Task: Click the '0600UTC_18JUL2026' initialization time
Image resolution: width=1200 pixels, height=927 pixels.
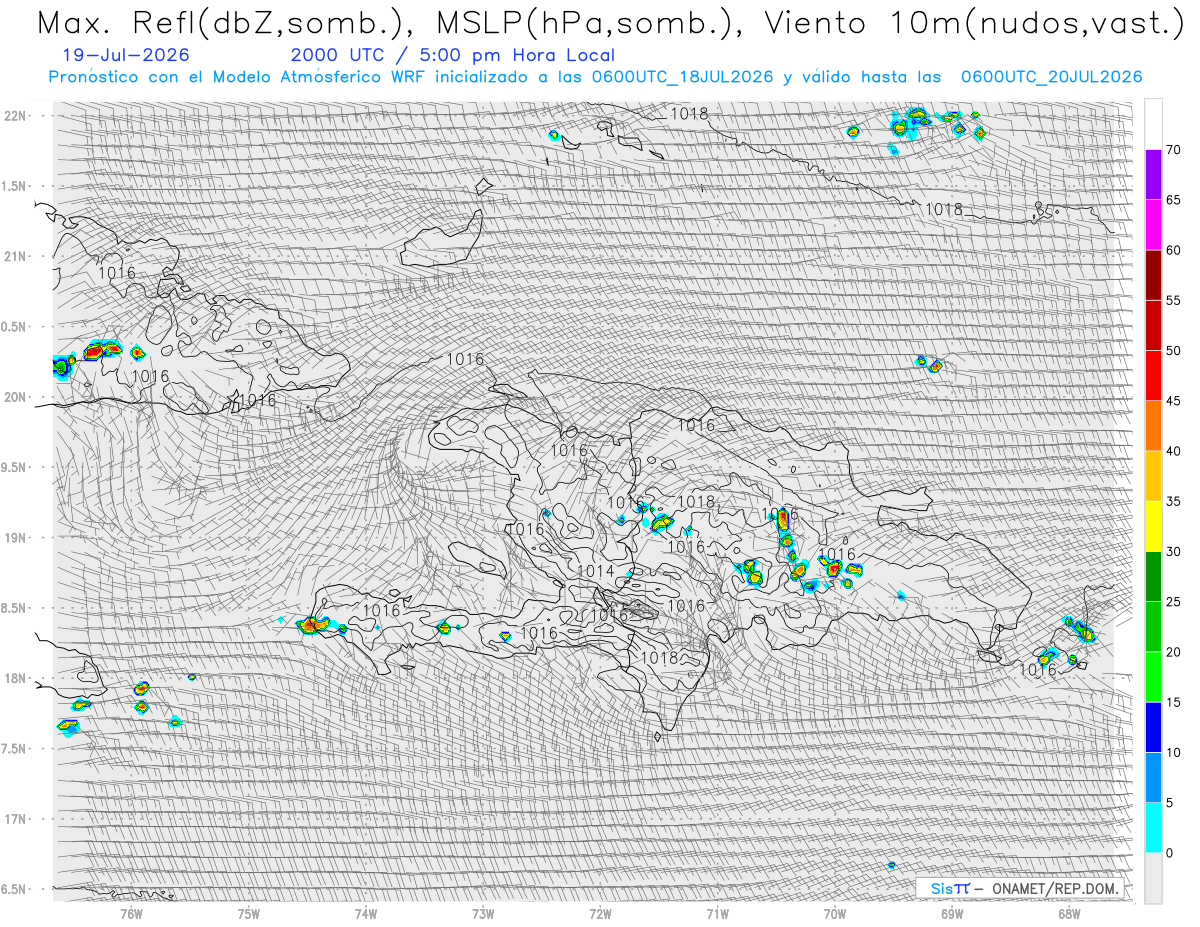Action: (682, 77)
